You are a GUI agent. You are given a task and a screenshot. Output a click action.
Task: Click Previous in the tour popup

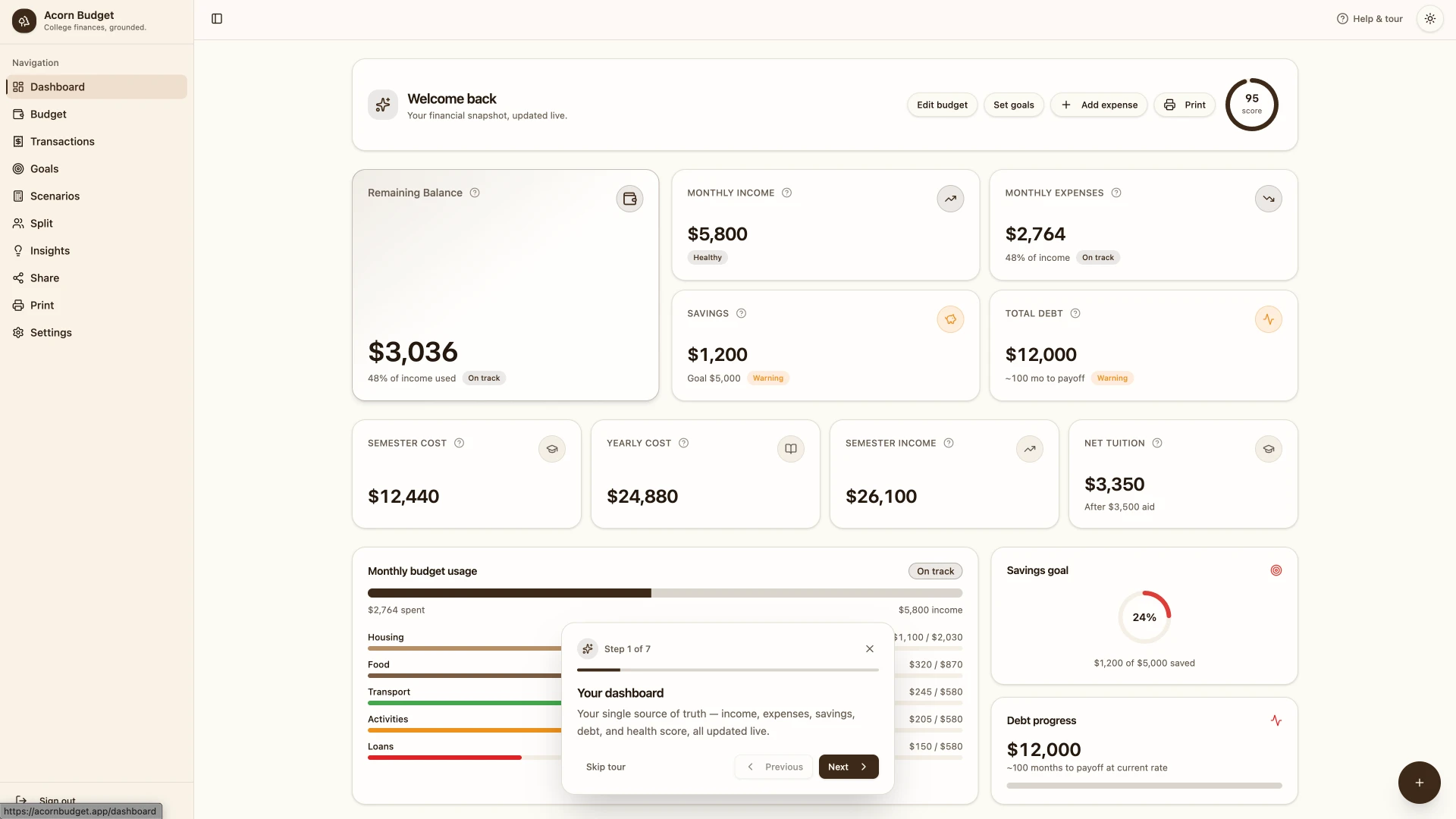[x=773, y=767]
